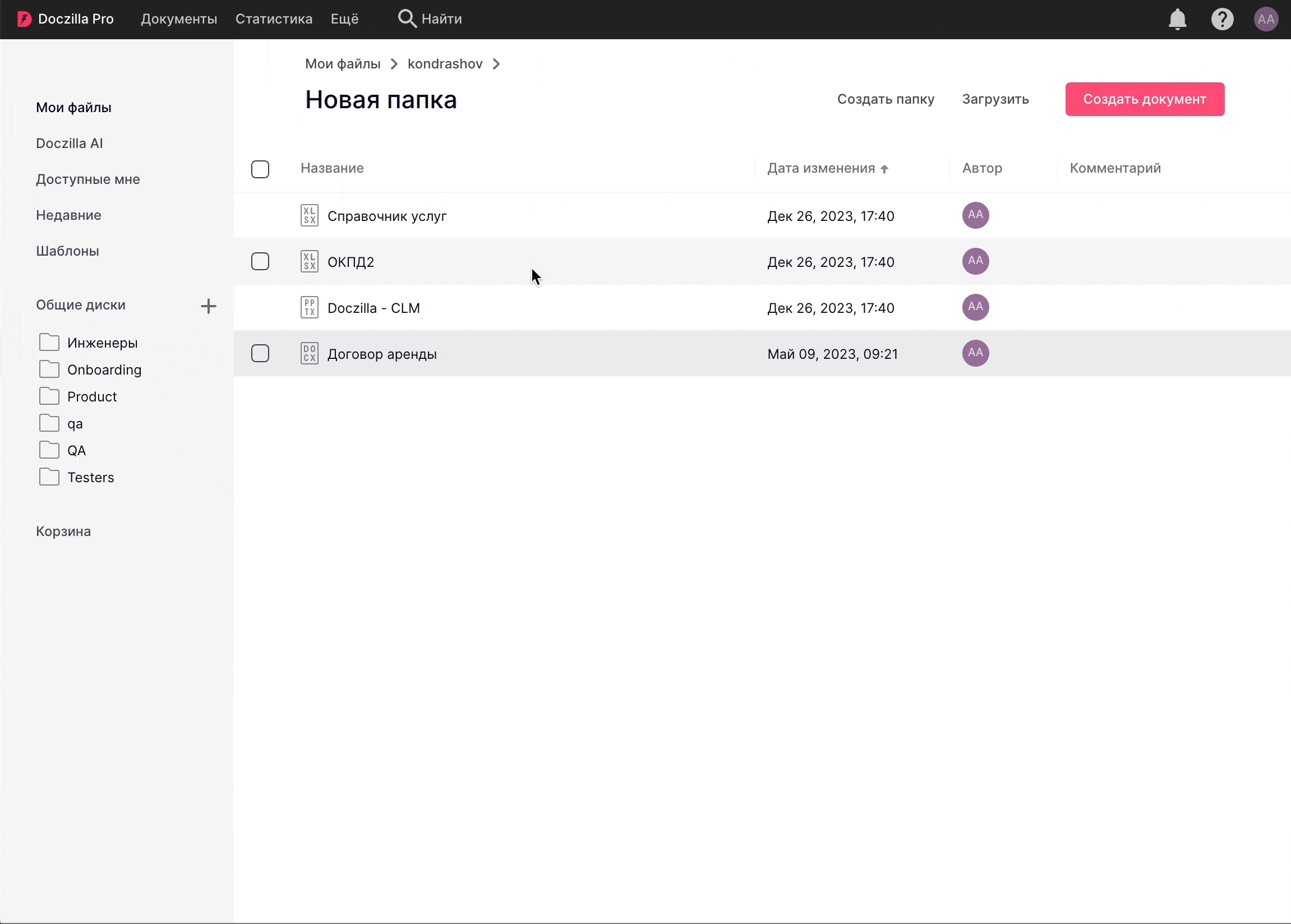The height and width of the screenshot is (924, 1291).
Task: Check the ОКПД2 row checkbox
Action: (260, 261)
